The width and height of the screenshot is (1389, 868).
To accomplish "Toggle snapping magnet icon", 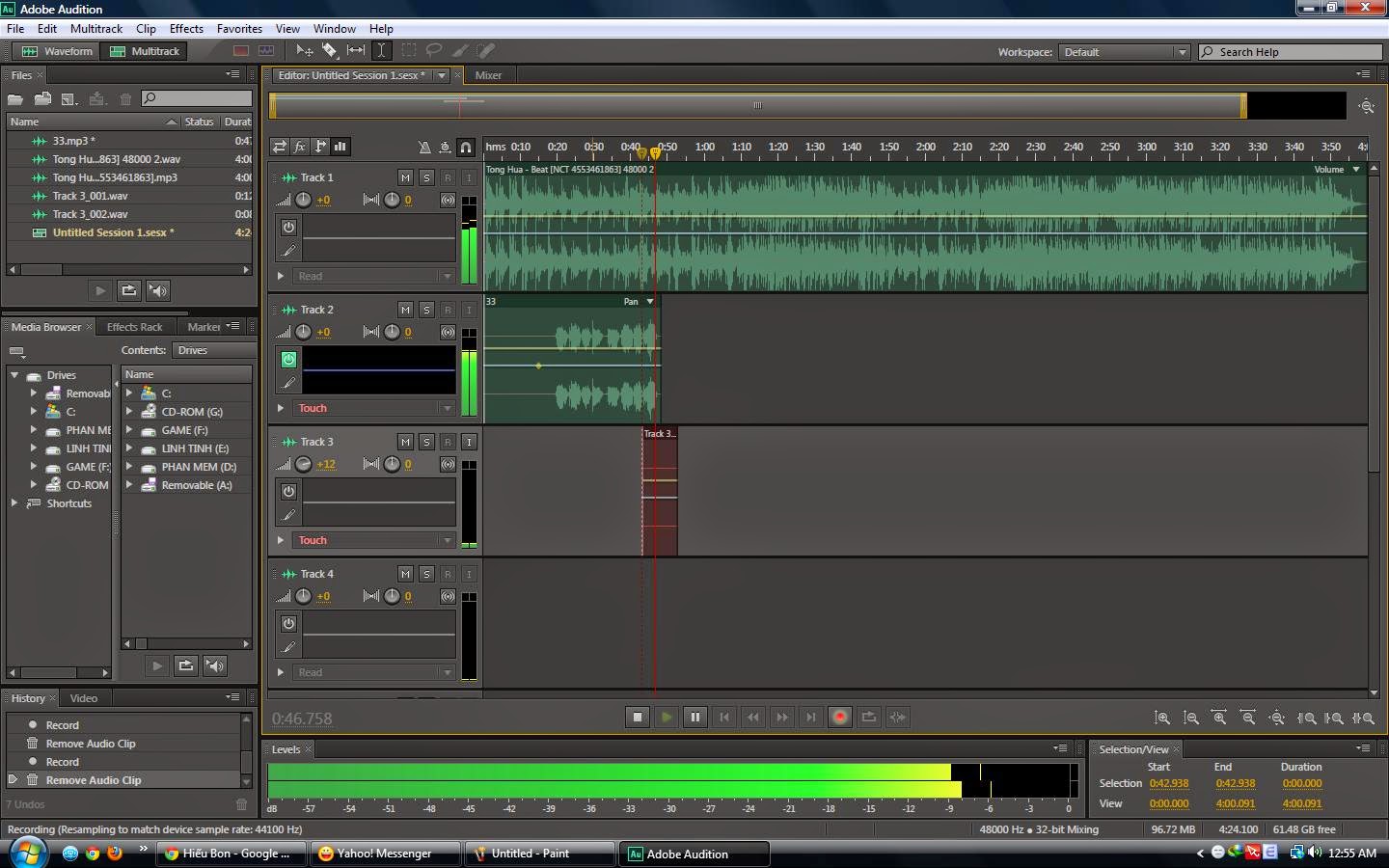I will pyautogui.click(x=466, y=147).
